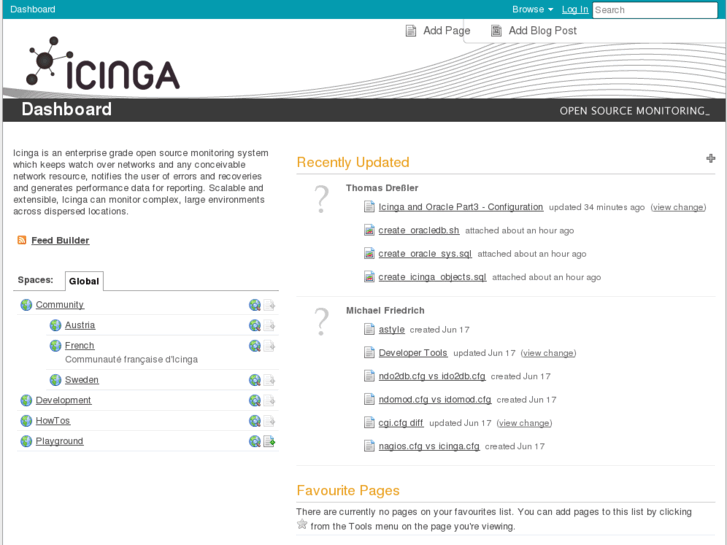
Task: Click the Recently Updated heading
Action: (x=353, y=162)
